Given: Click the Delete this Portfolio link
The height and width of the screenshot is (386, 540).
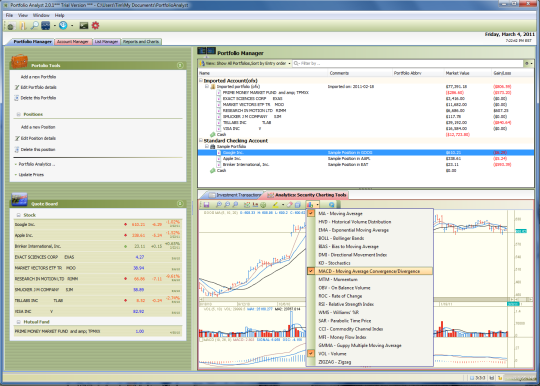Looking at the screenshot, I should 38,98.
